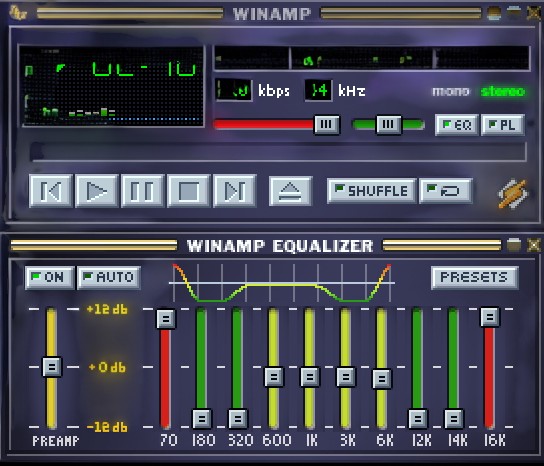The width and height of the screenshot is (544, 466).
Task: Click the 12K band slider handle
Action: [x=418, y=418]
